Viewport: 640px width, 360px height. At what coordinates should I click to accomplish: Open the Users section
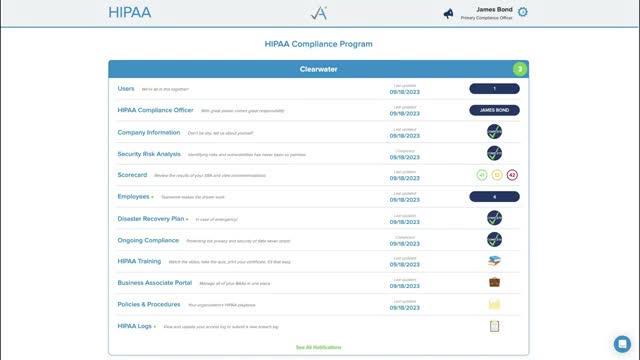click(x=126, y=89)
